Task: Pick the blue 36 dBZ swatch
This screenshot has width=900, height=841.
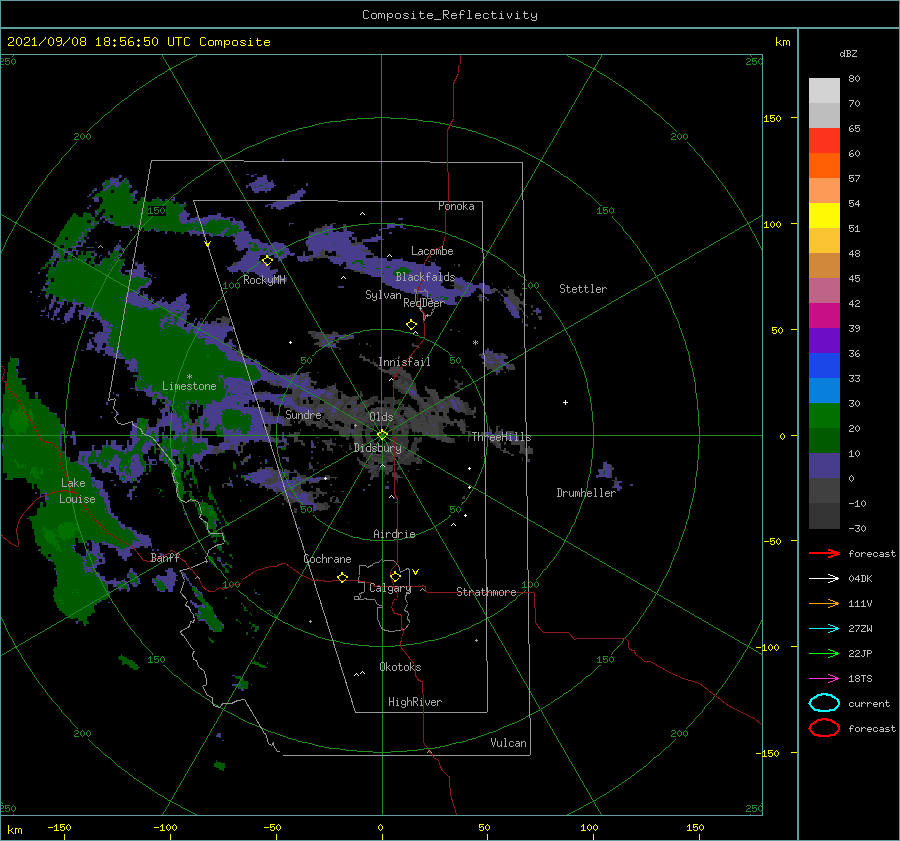Action: (824, 365)
